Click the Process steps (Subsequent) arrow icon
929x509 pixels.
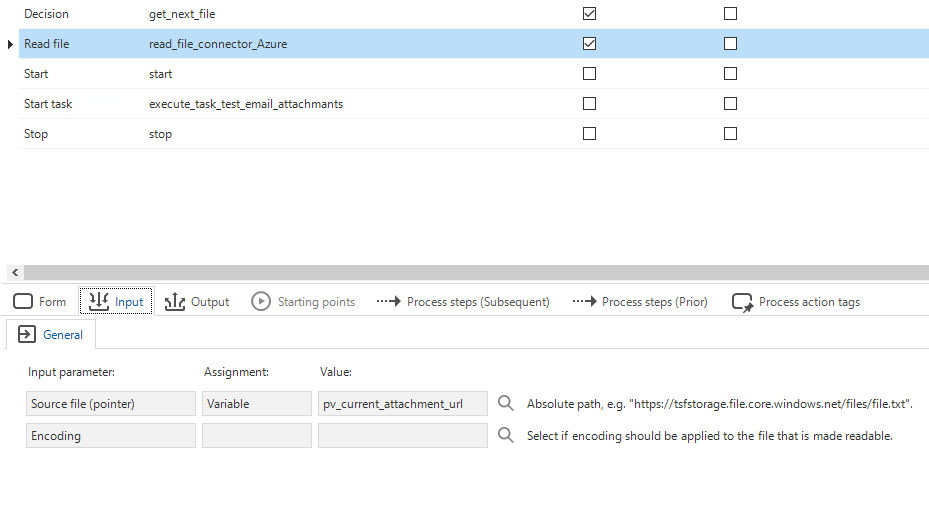(389, 302)
